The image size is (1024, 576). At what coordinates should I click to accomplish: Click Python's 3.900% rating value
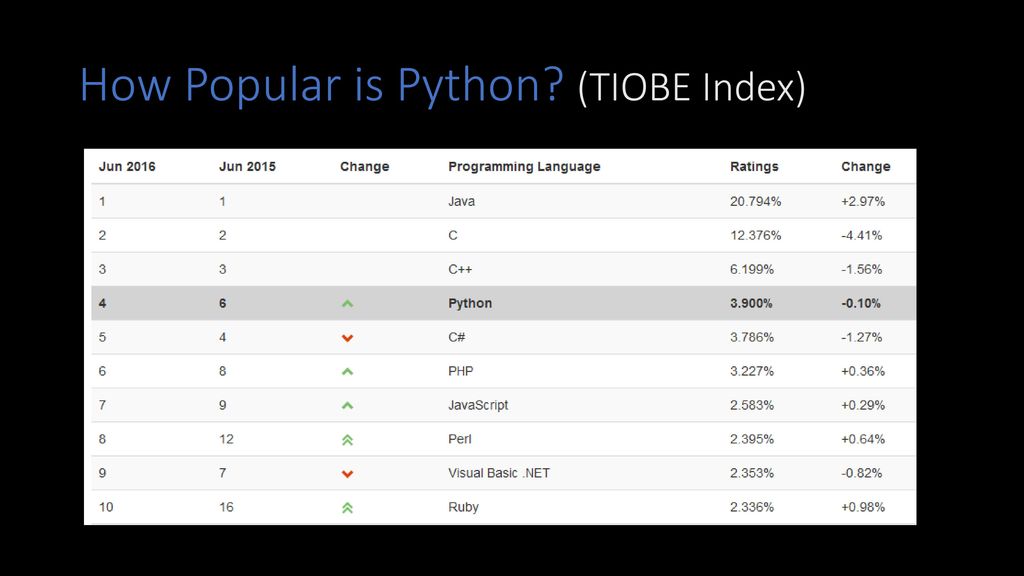pos(750,303)
